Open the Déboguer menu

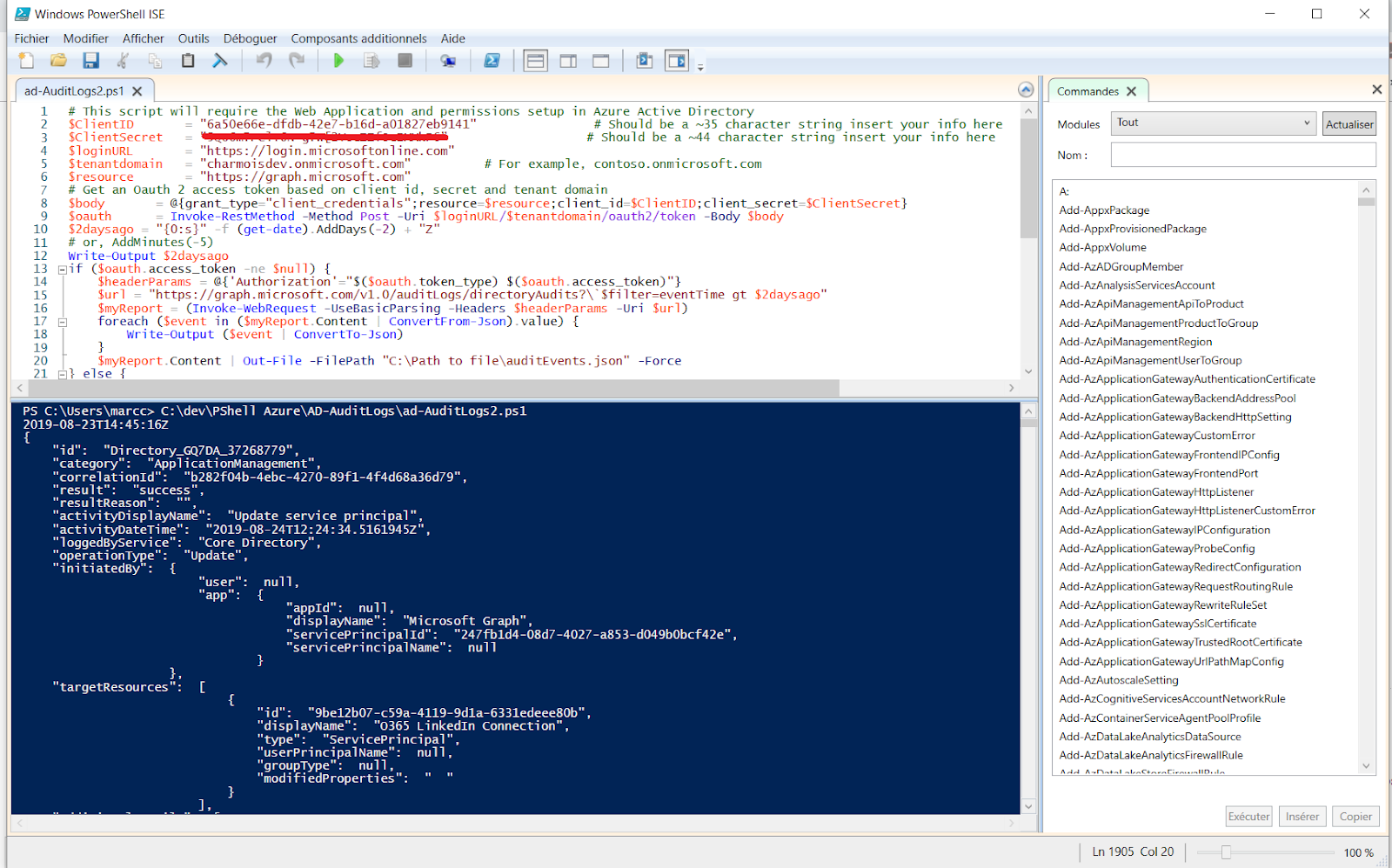click(250, 38)
